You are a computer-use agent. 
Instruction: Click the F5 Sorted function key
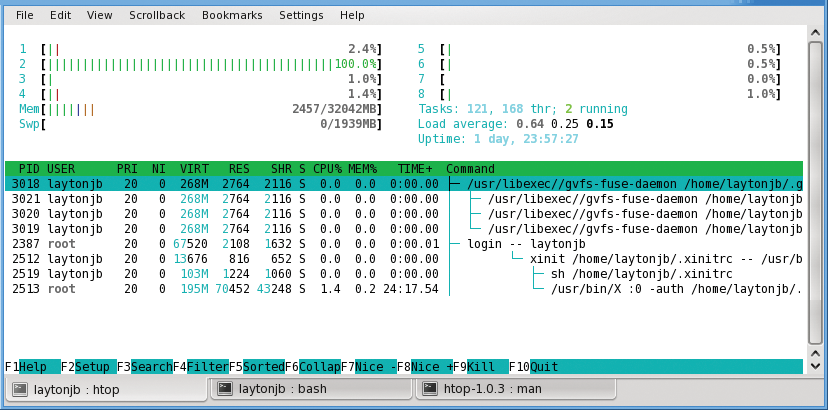(x=257, y=367)
